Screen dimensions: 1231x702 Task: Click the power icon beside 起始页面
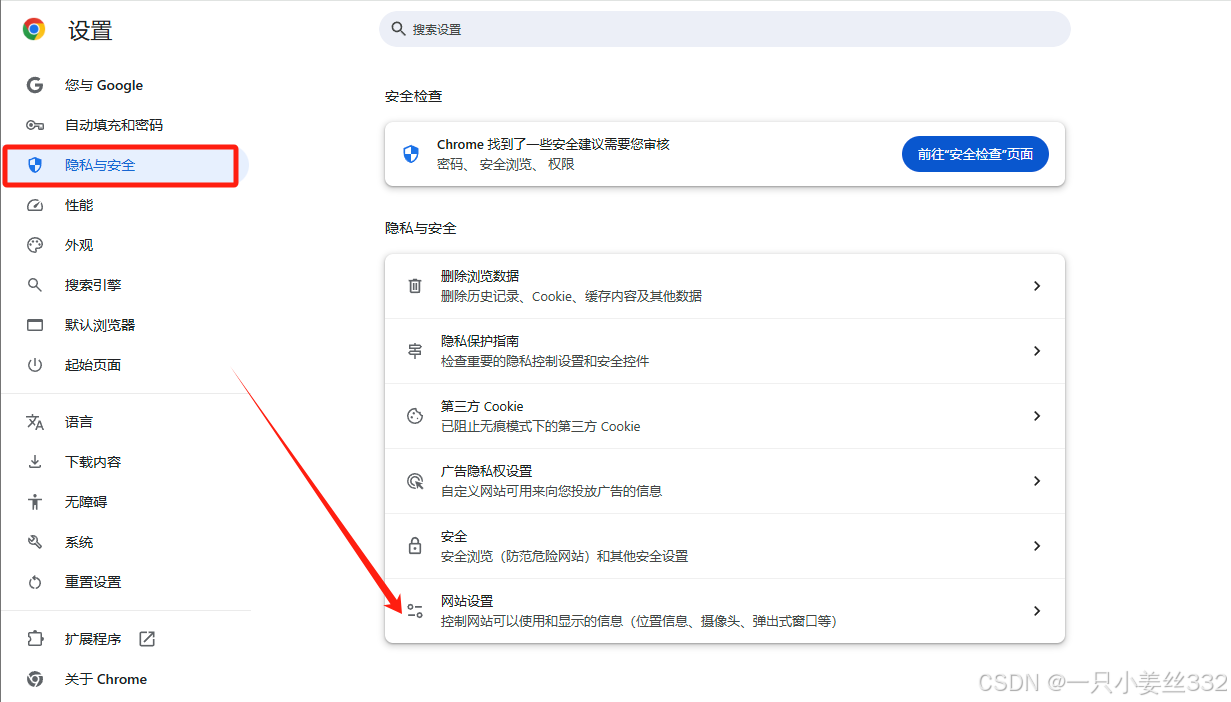pos(34,365)
